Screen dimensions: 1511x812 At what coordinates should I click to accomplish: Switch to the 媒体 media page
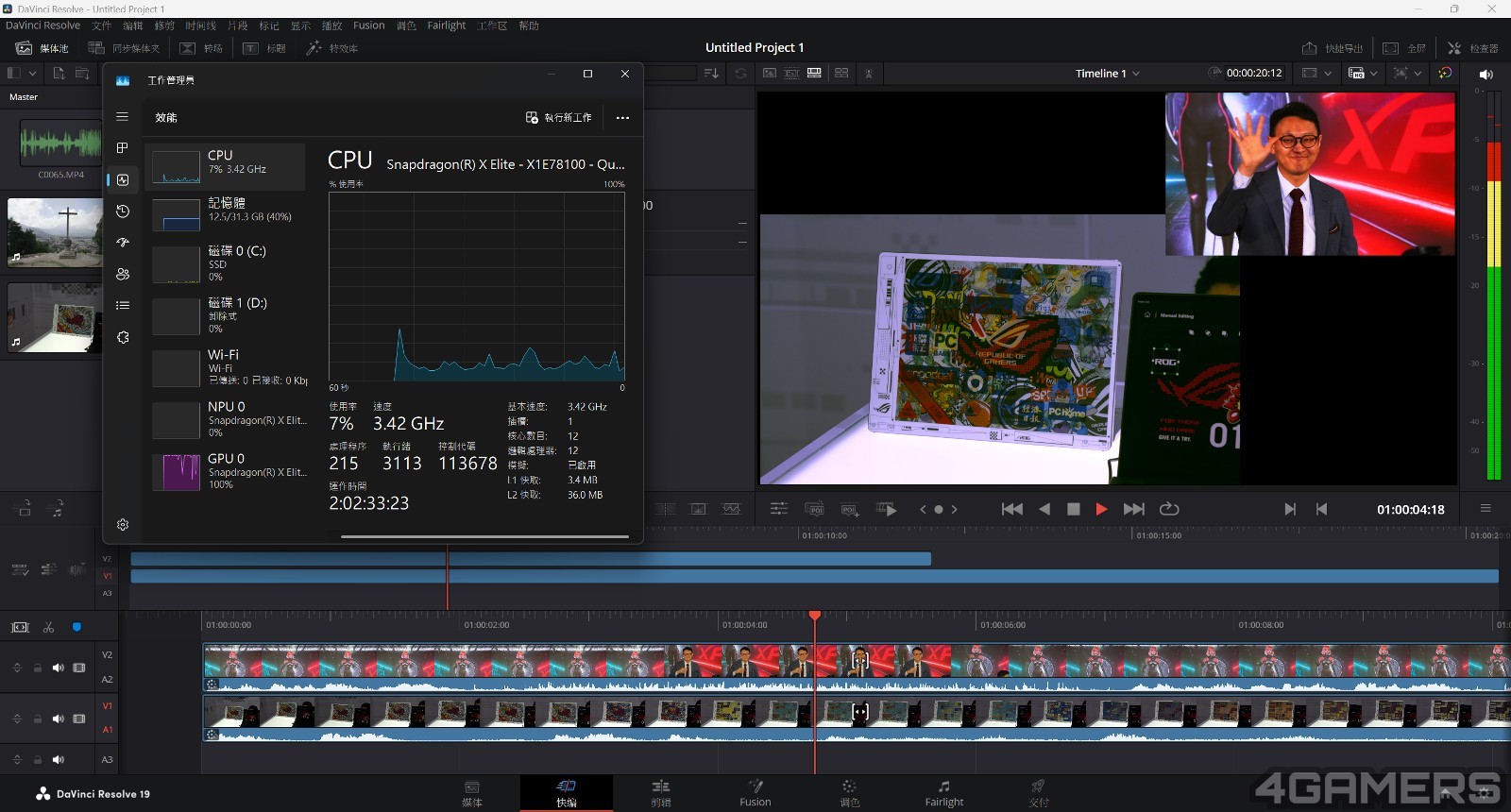[472, 793]
